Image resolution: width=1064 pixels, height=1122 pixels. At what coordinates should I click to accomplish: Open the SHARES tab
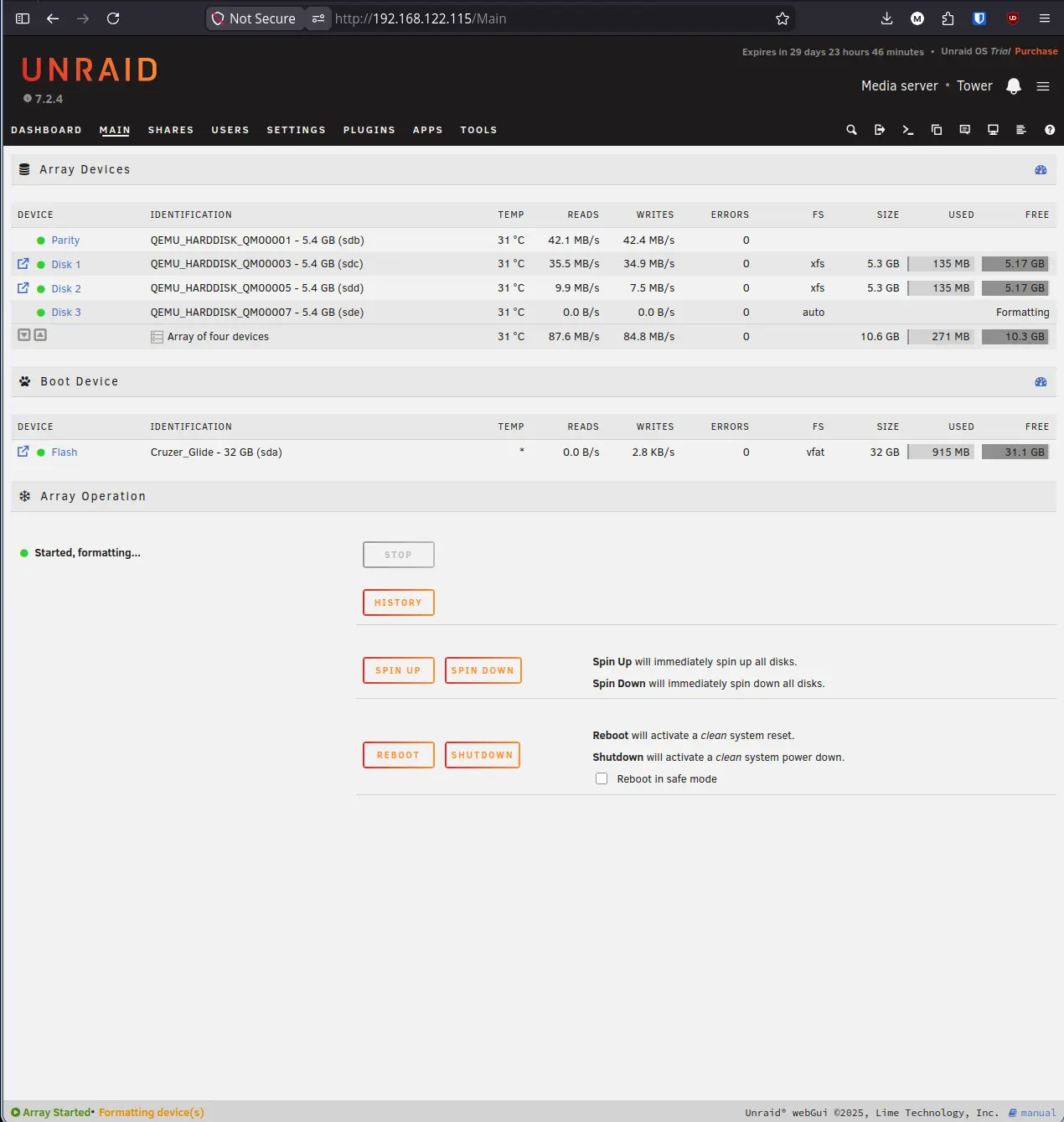tap(171, 130)
